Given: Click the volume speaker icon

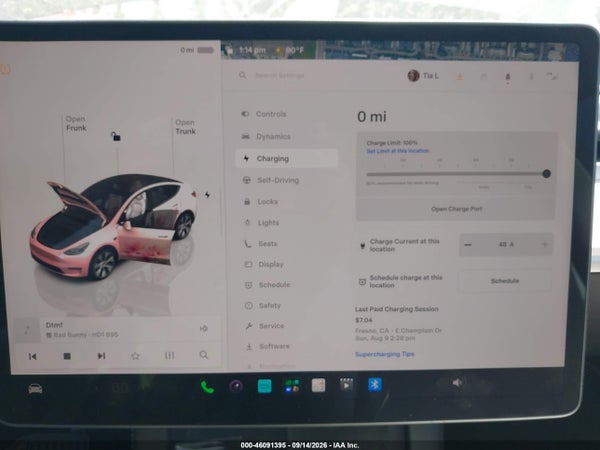Looking at the screenshot, I should coord(457,383).
